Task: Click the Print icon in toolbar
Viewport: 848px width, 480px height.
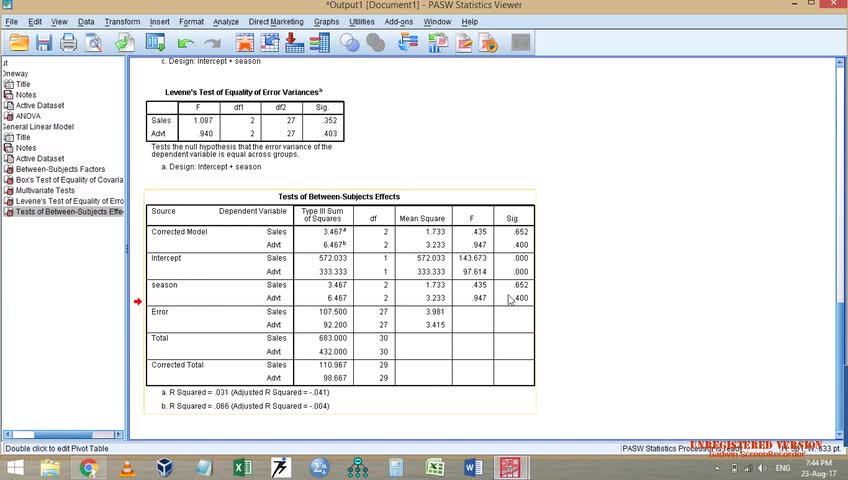Action: (69, 42)
